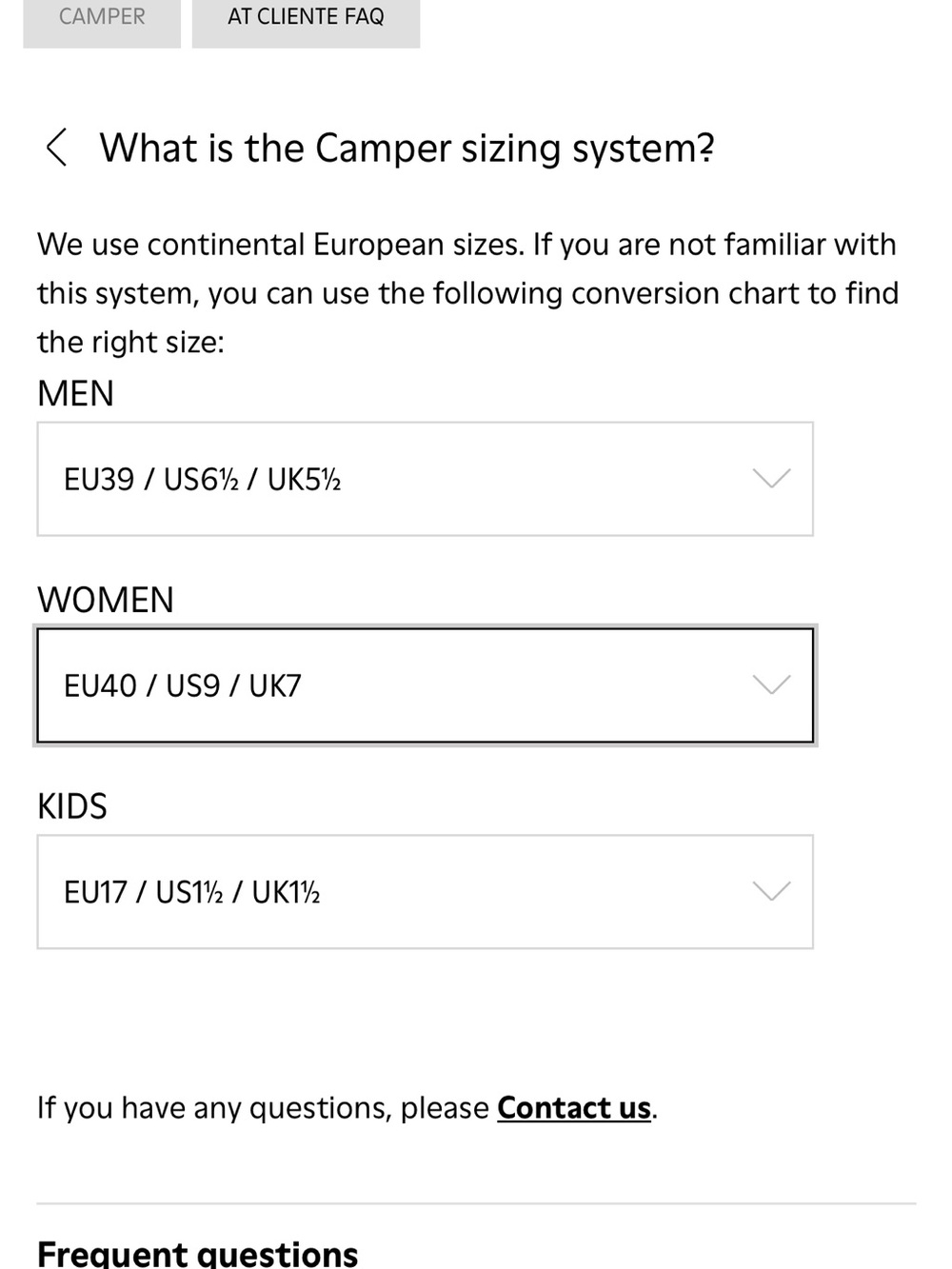Click the chevron arrow in KIDS selector
The height and width of the screenshot is (1269, 952).
(771, 891)
